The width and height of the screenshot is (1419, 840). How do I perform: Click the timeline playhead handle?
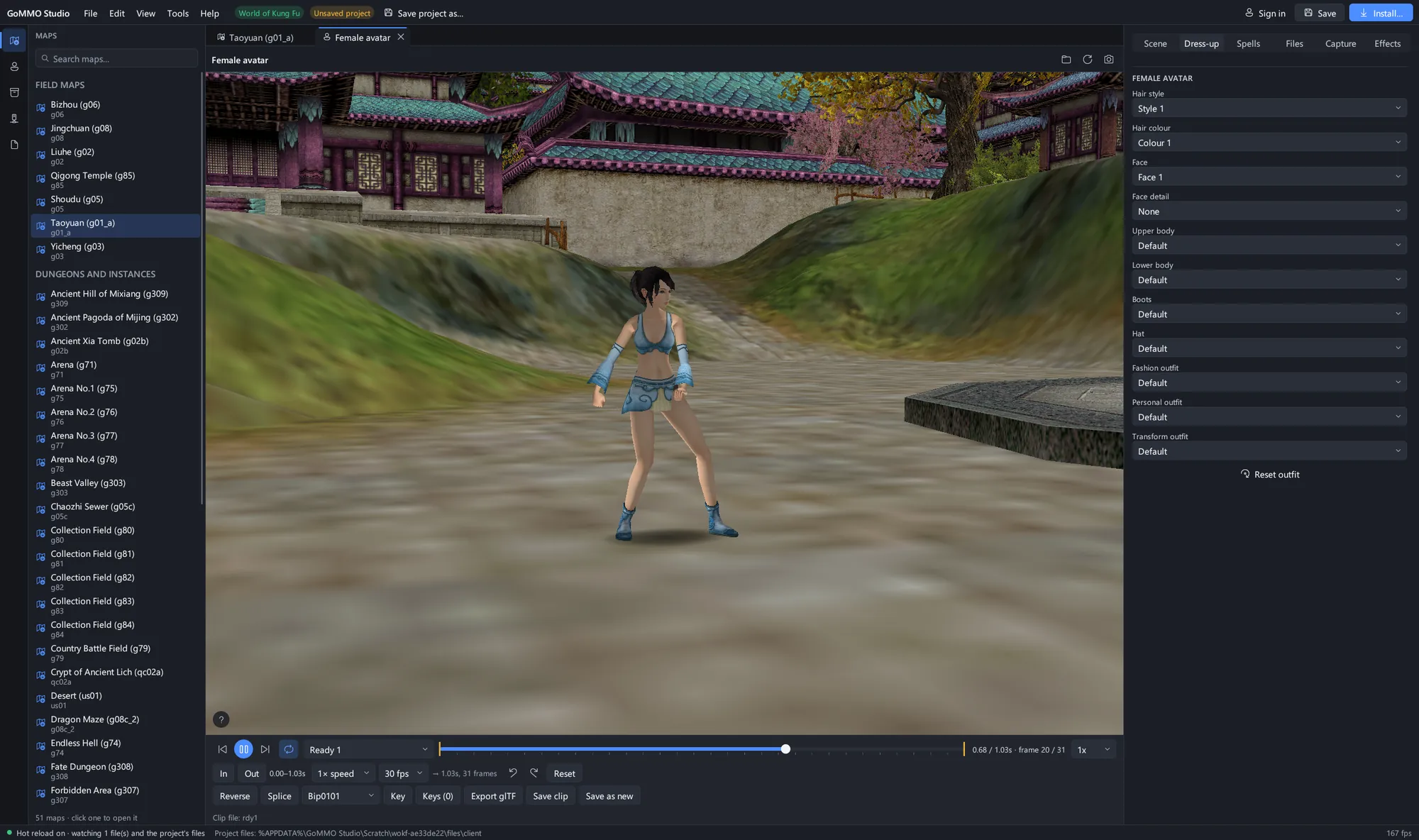785,749
